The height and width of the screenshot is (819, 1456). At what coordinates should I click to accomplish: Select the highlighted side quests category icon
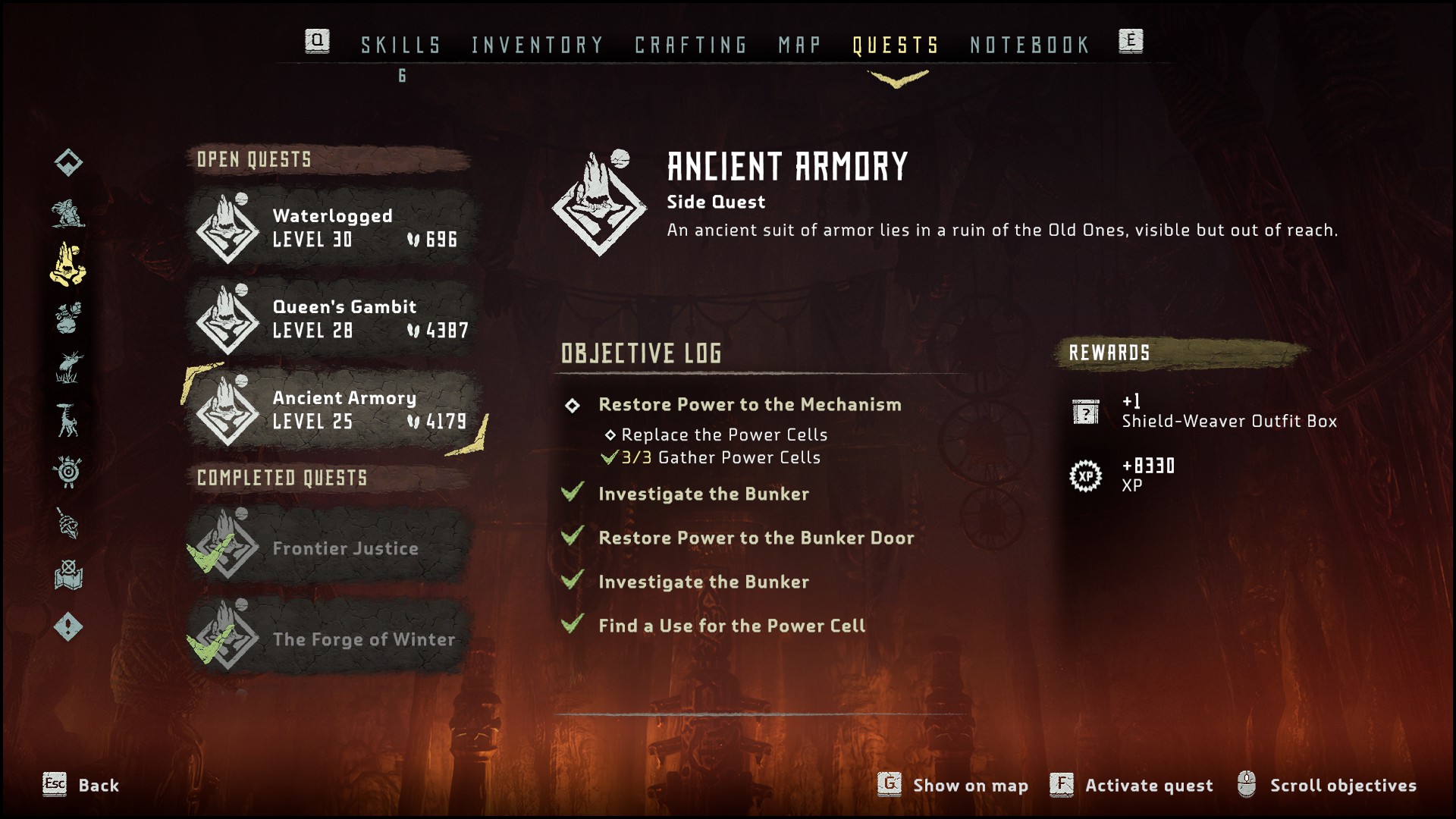(68, 264)
